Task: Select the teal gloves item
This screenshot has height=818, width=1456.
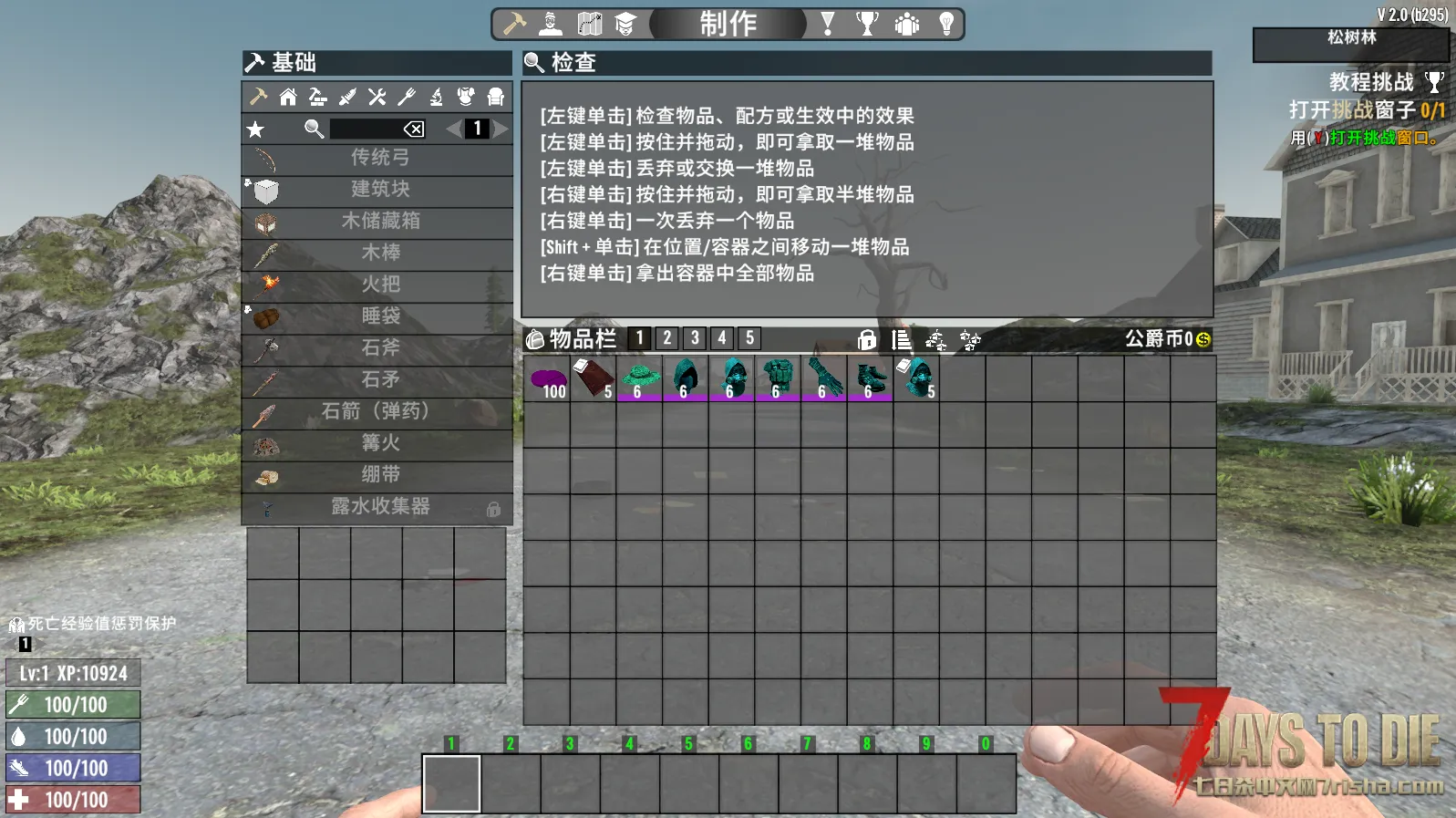Action: (824, 378)
